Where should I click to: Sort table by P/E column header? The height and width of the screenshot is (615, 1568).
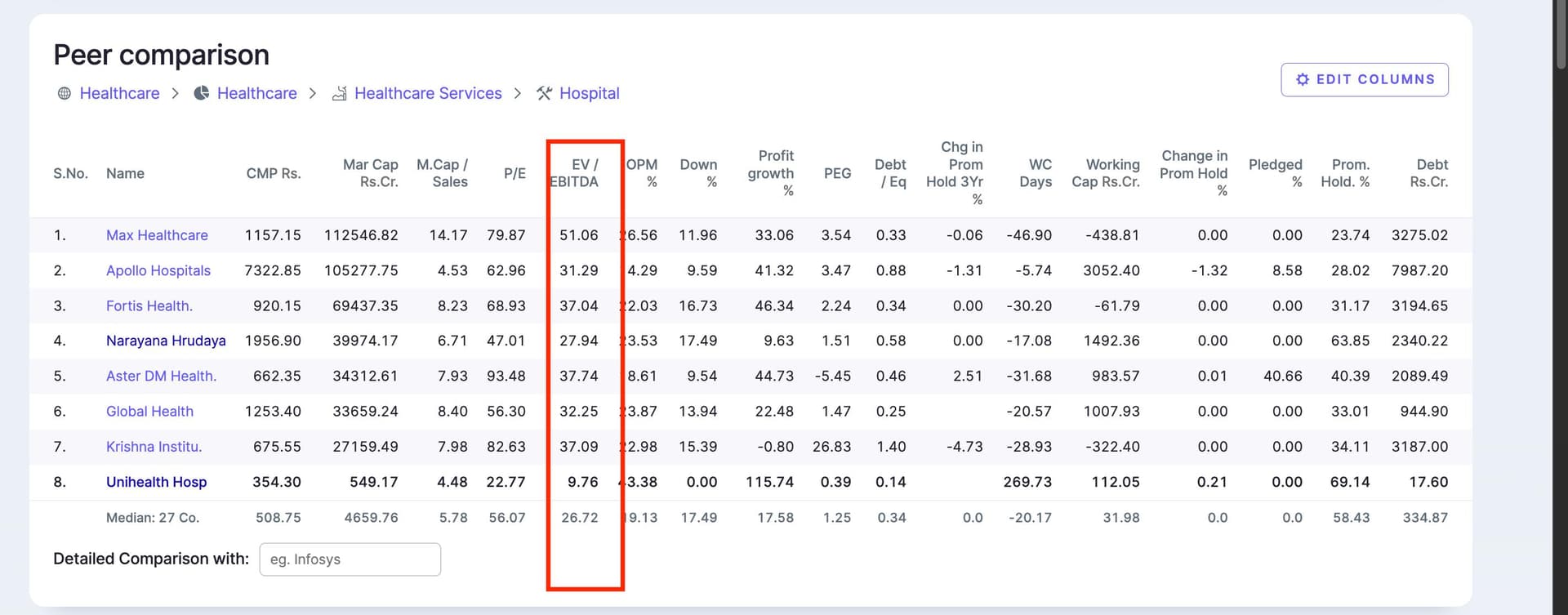[514, 173]
